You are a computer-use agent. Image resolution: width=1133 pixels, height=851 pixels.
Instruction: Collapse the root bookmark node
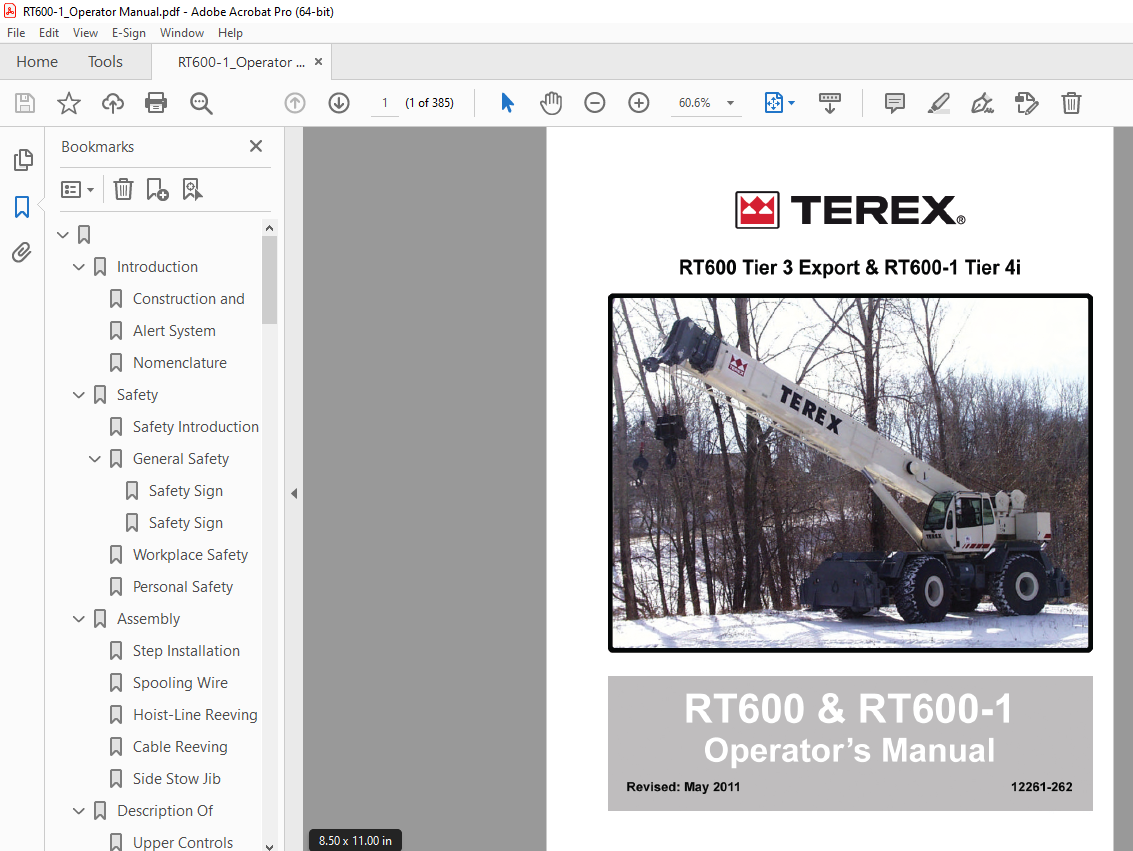[63, 235]
